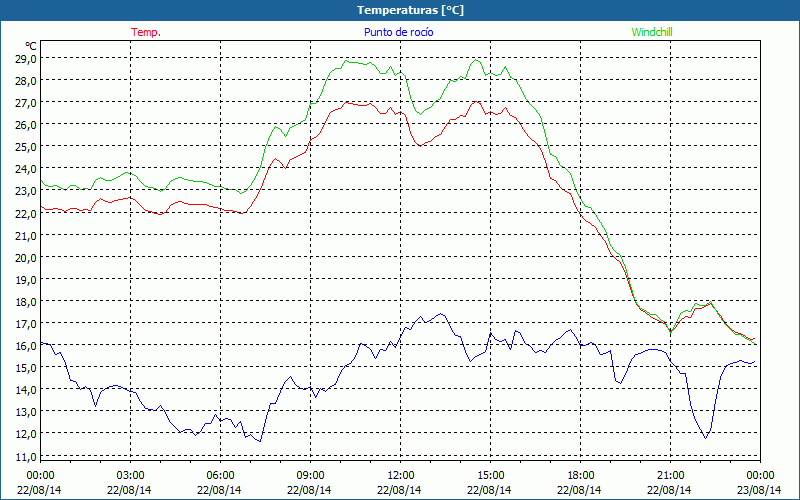Click the 03:00 time axis label
The width and height of the screenshot is (800, 500).
[x=131, y=476]
